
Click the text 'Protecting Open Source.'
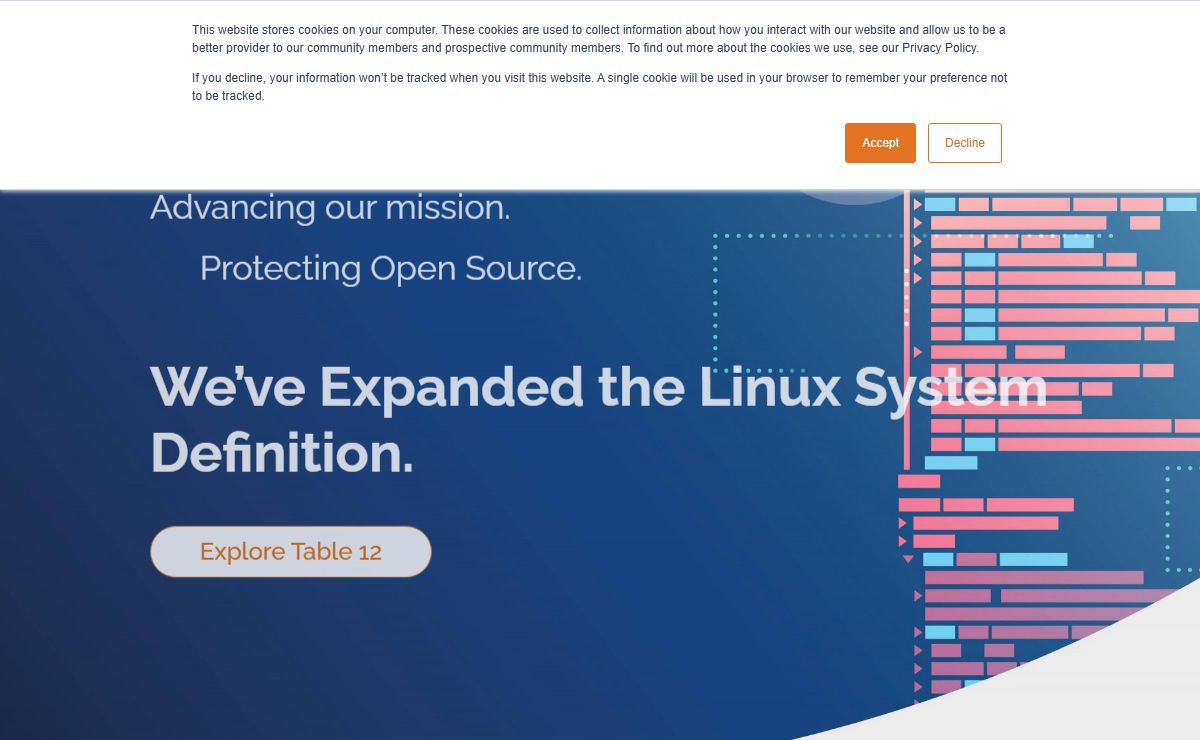click(391, 268)
